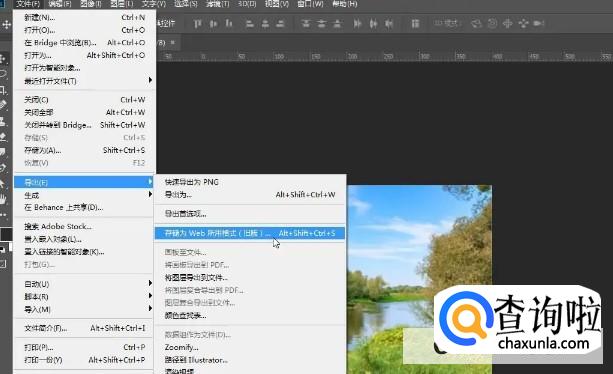Click the distribute left edges icon
613x374 pixels.
[357, 24]
